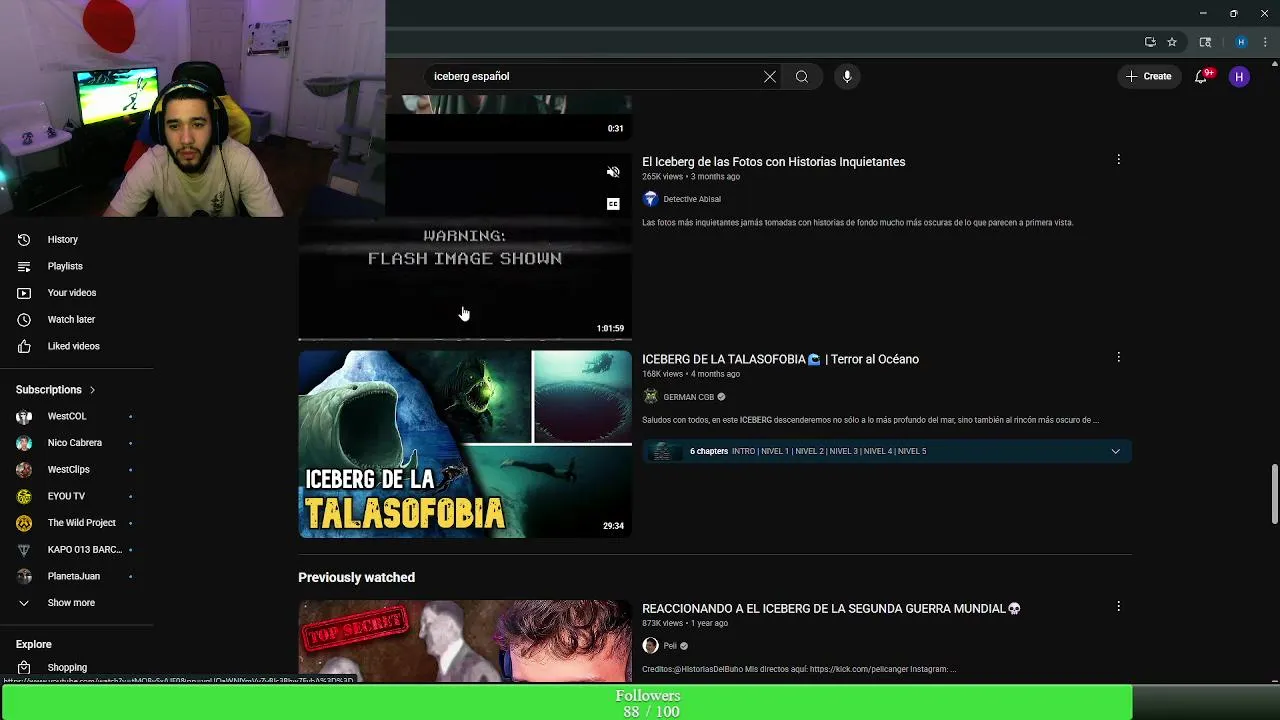Open the notifications bell

[1201, 76]
